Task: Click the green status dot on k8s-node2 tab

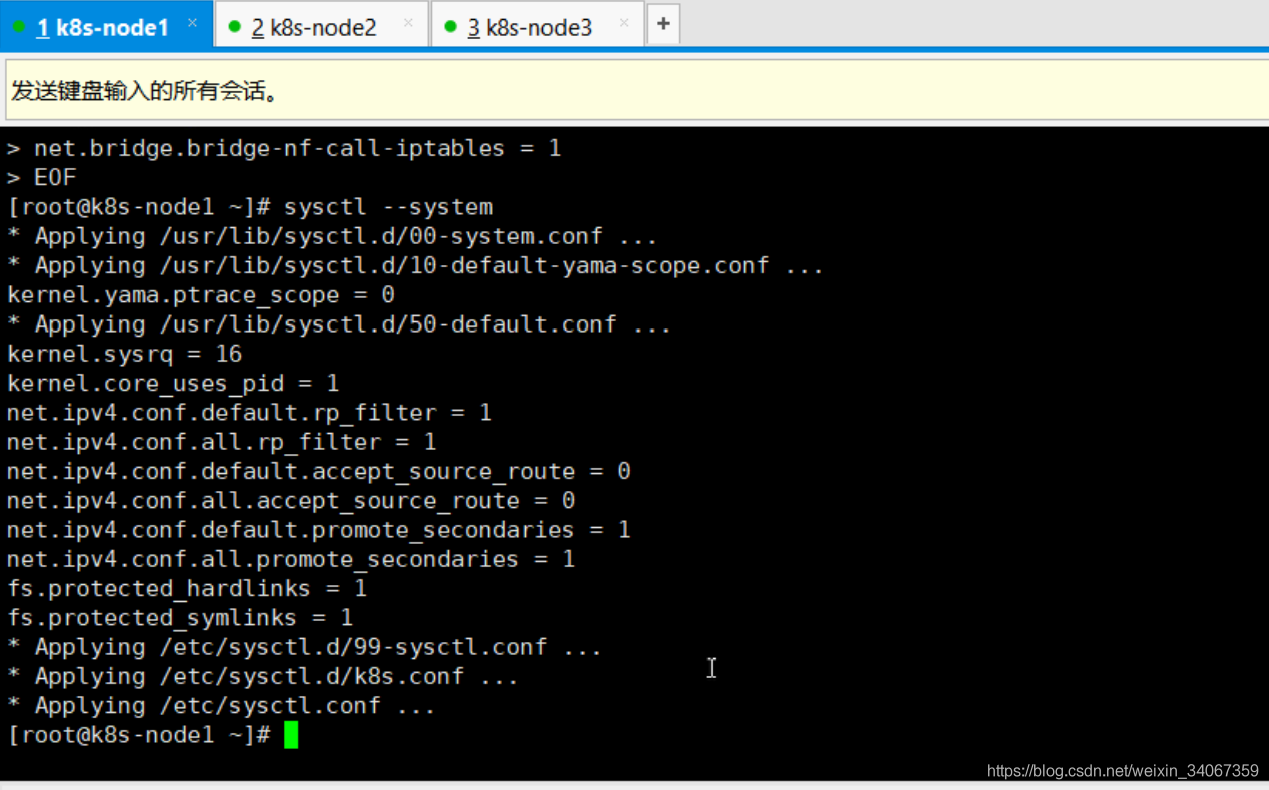Action: tap(235, 27)
